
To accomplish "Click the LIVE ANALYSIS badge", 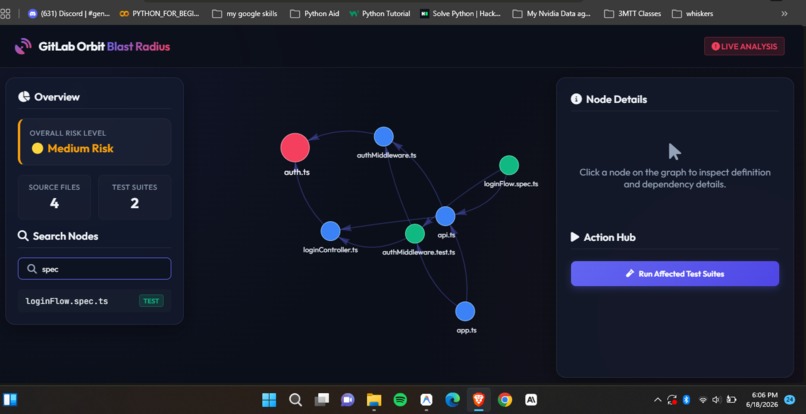I will [x=744, y=46].
